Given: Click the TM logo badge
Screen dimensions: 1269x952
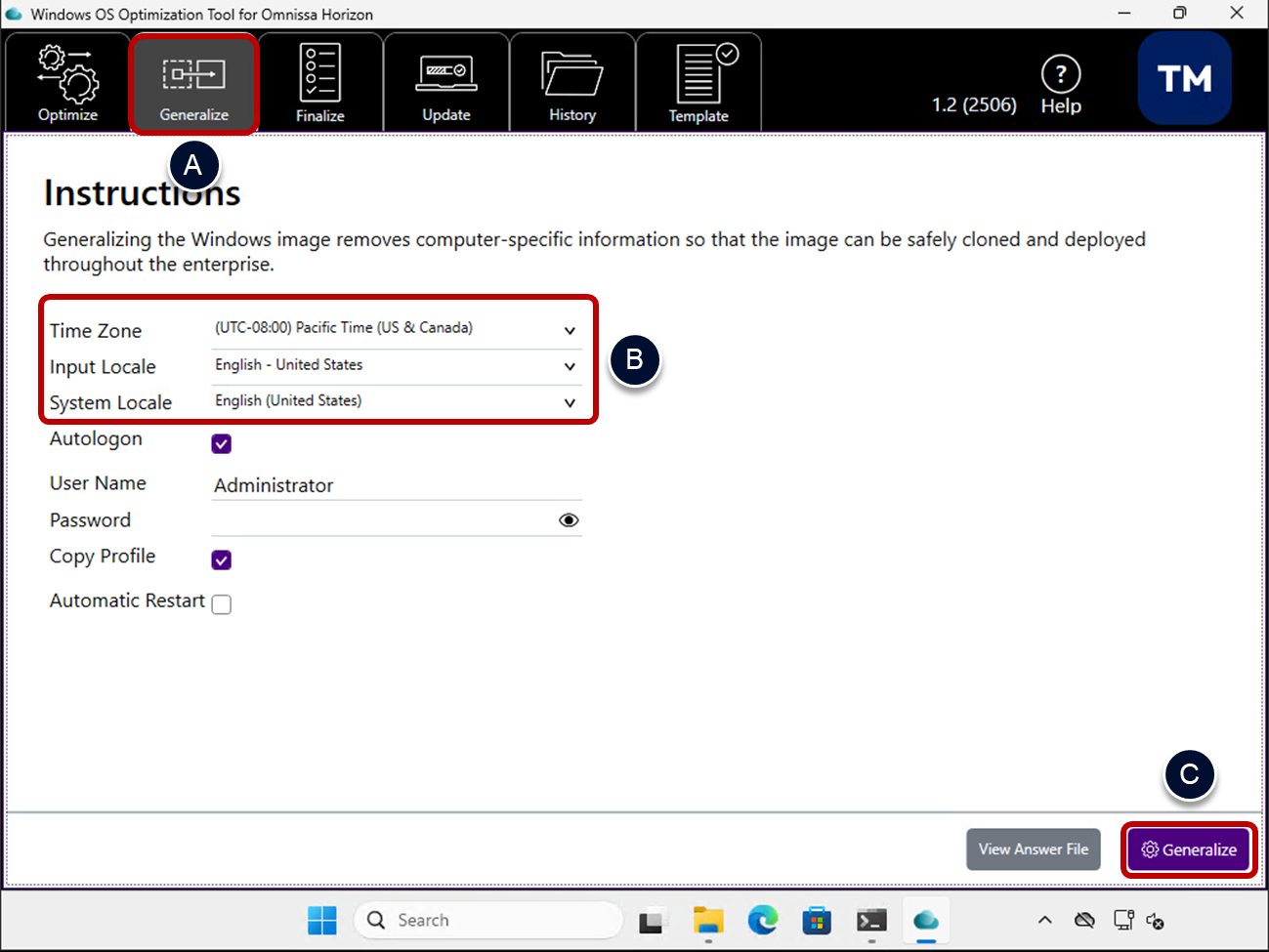Looking at the screenshot, I should tap(1184, 78).
